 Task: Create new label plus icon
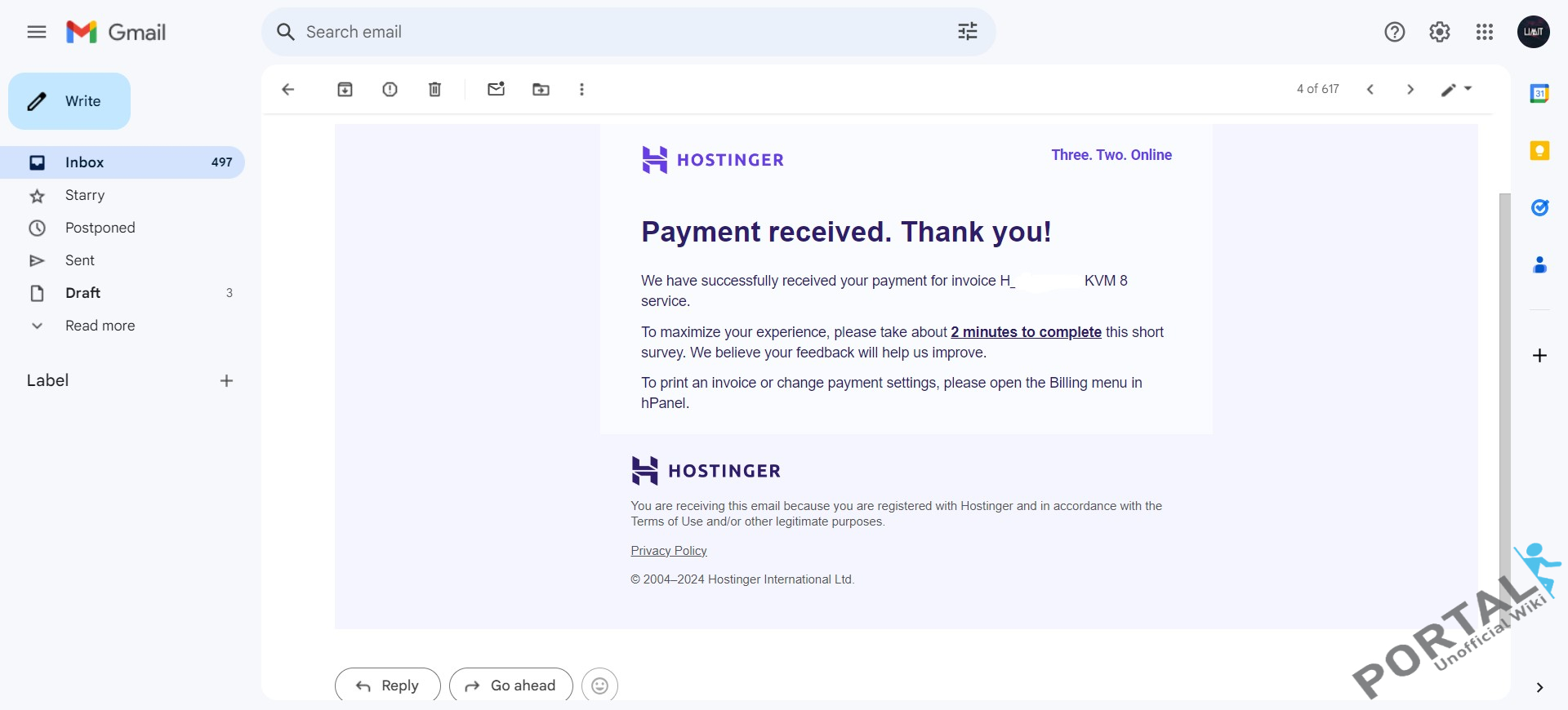coord(226,381)
